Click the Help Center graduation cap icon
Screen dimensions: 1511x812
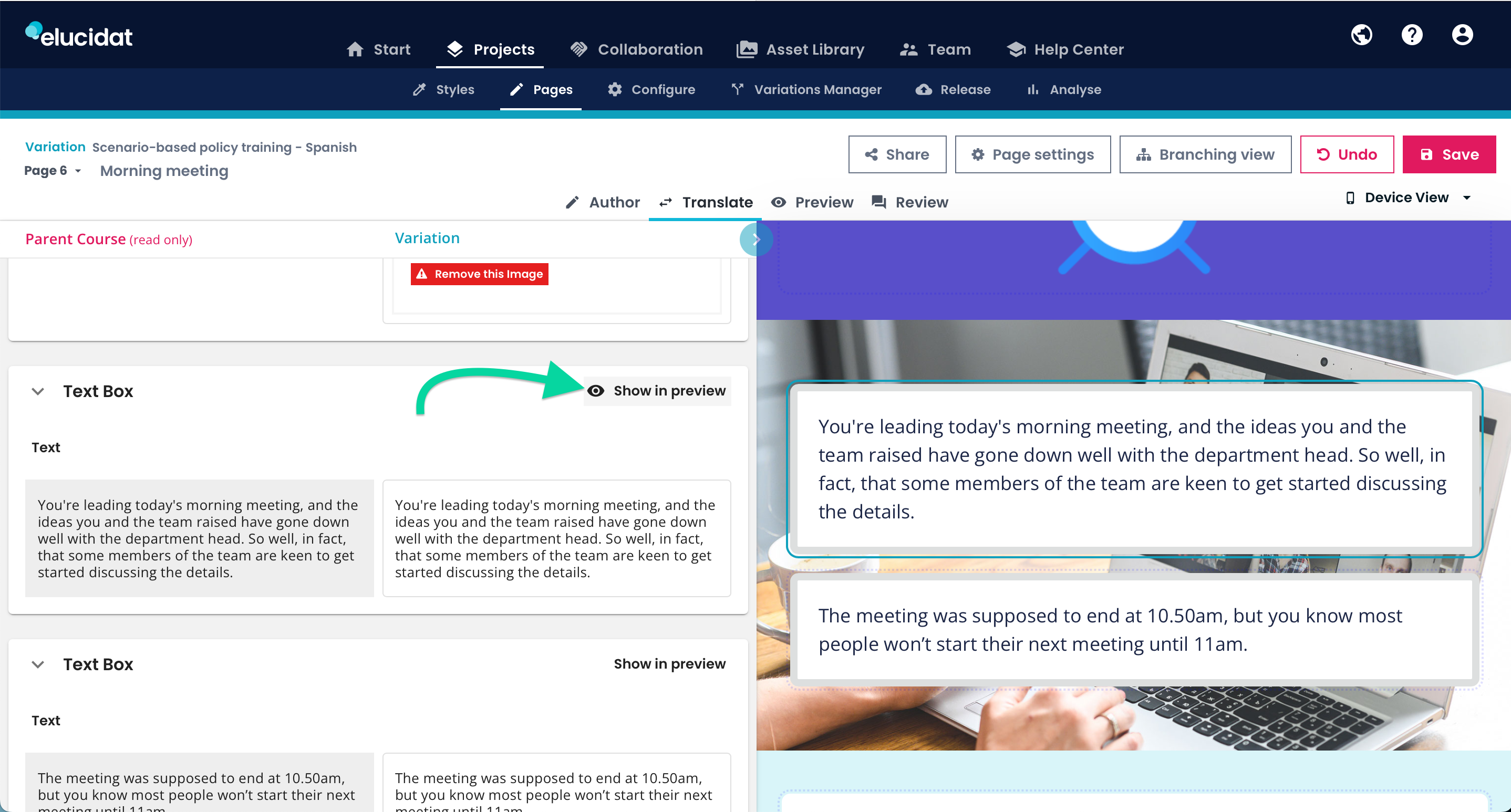pyautogui.click(x=1016, y=50)
